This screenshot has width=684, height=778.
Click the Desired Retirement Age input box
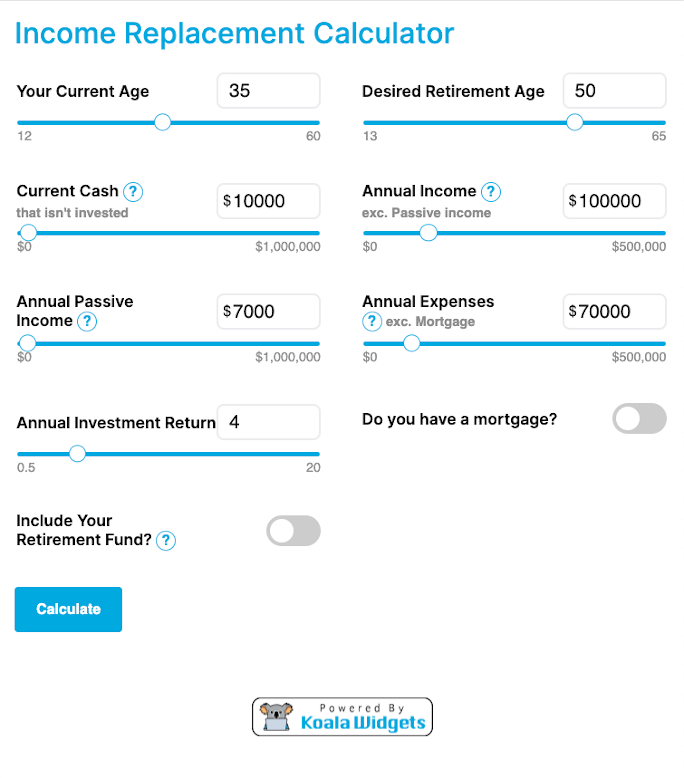(x=614, y=91)
